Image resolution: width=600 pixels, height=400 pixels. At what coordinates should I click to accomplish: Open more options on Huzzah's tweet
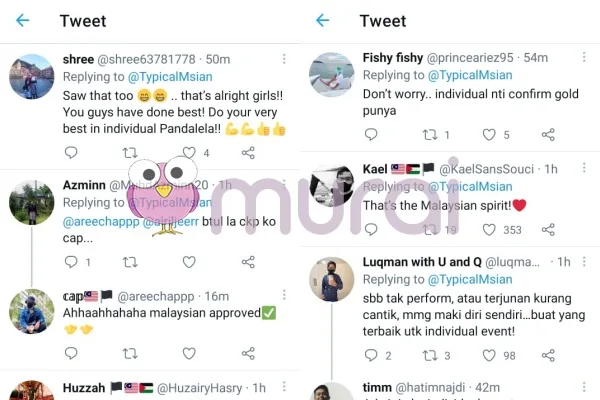coord(284,387)
